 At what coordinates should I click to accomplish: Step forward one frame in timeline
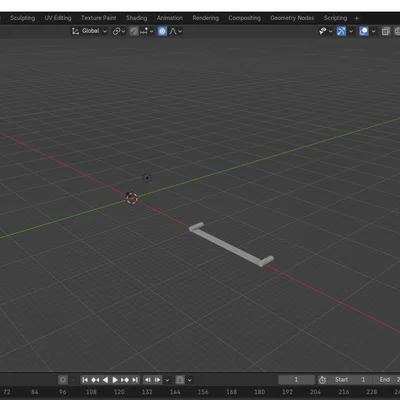157,380
